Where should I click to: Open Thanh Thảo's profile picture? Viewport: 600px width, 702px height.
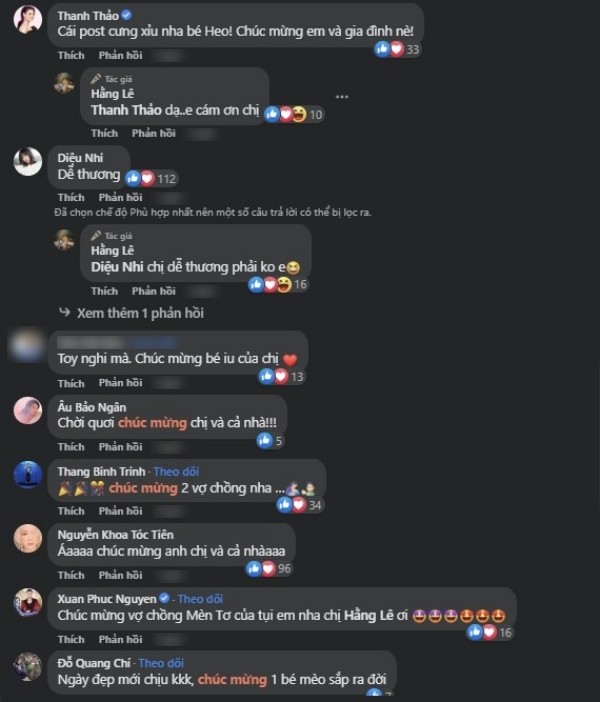(x=28, y=19)
